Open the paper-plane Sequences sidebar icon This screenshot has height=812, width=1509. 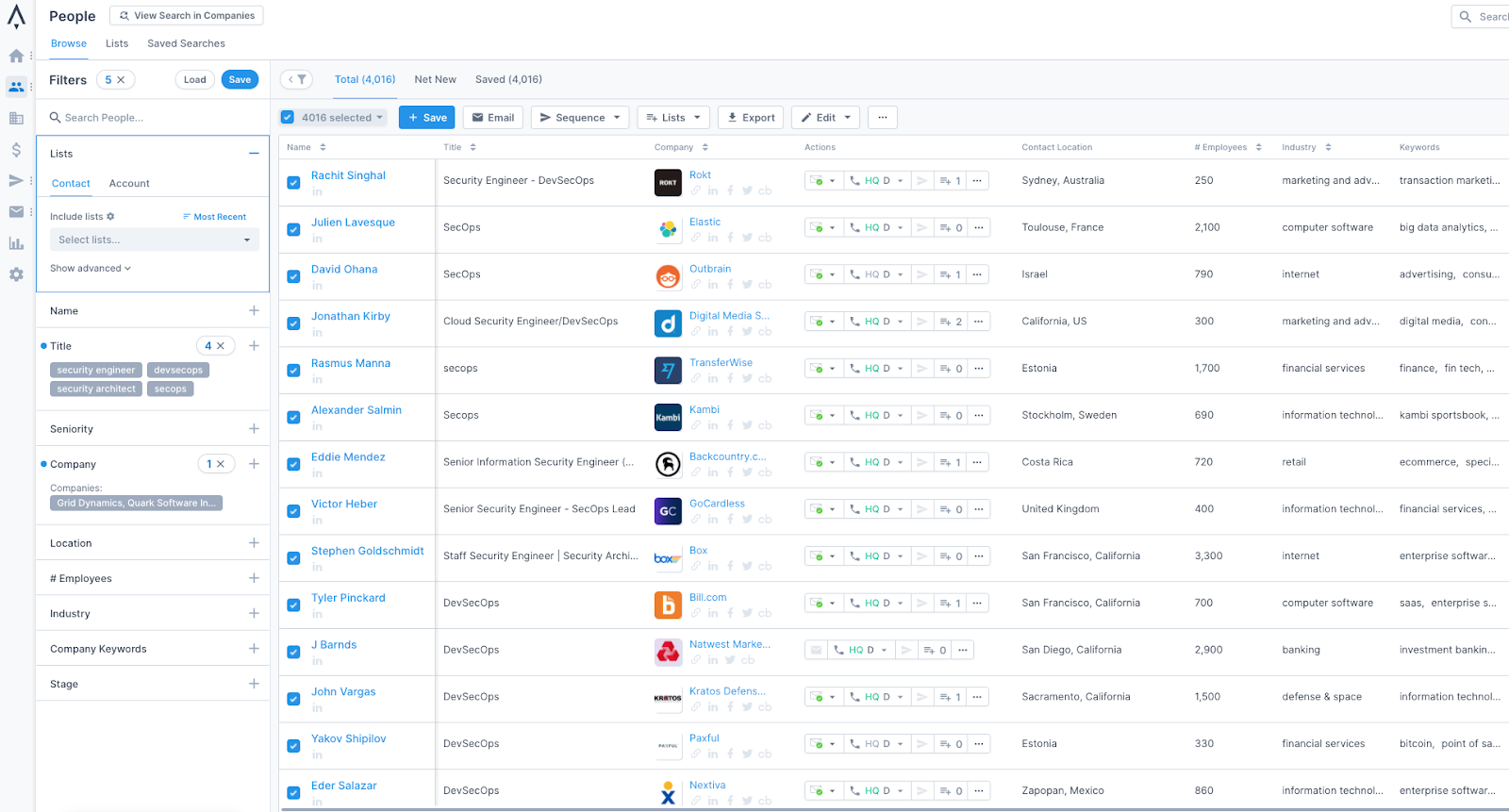tap(16, 180)
